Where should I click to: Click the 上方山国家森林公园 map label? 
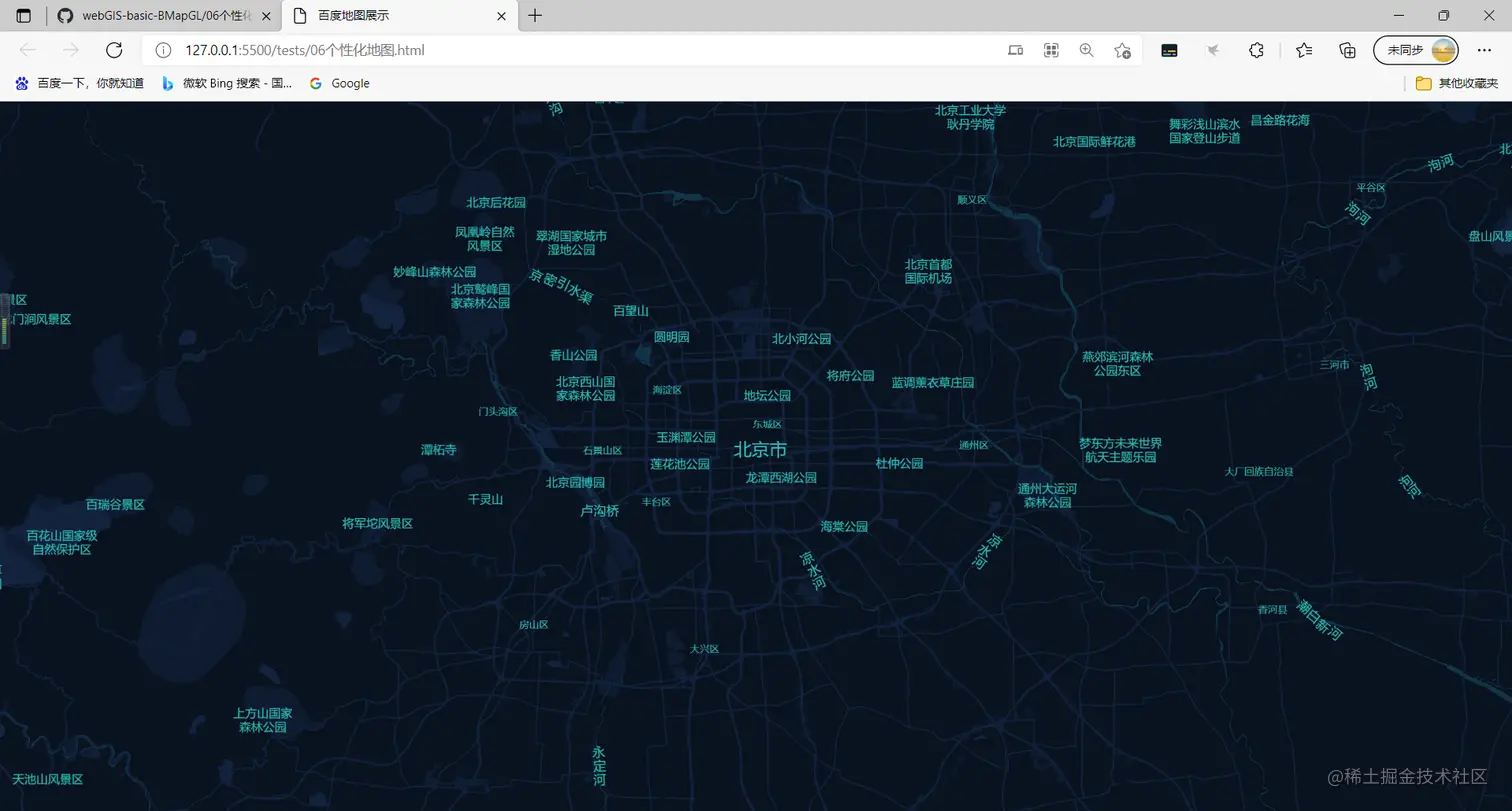click(263, 720)
